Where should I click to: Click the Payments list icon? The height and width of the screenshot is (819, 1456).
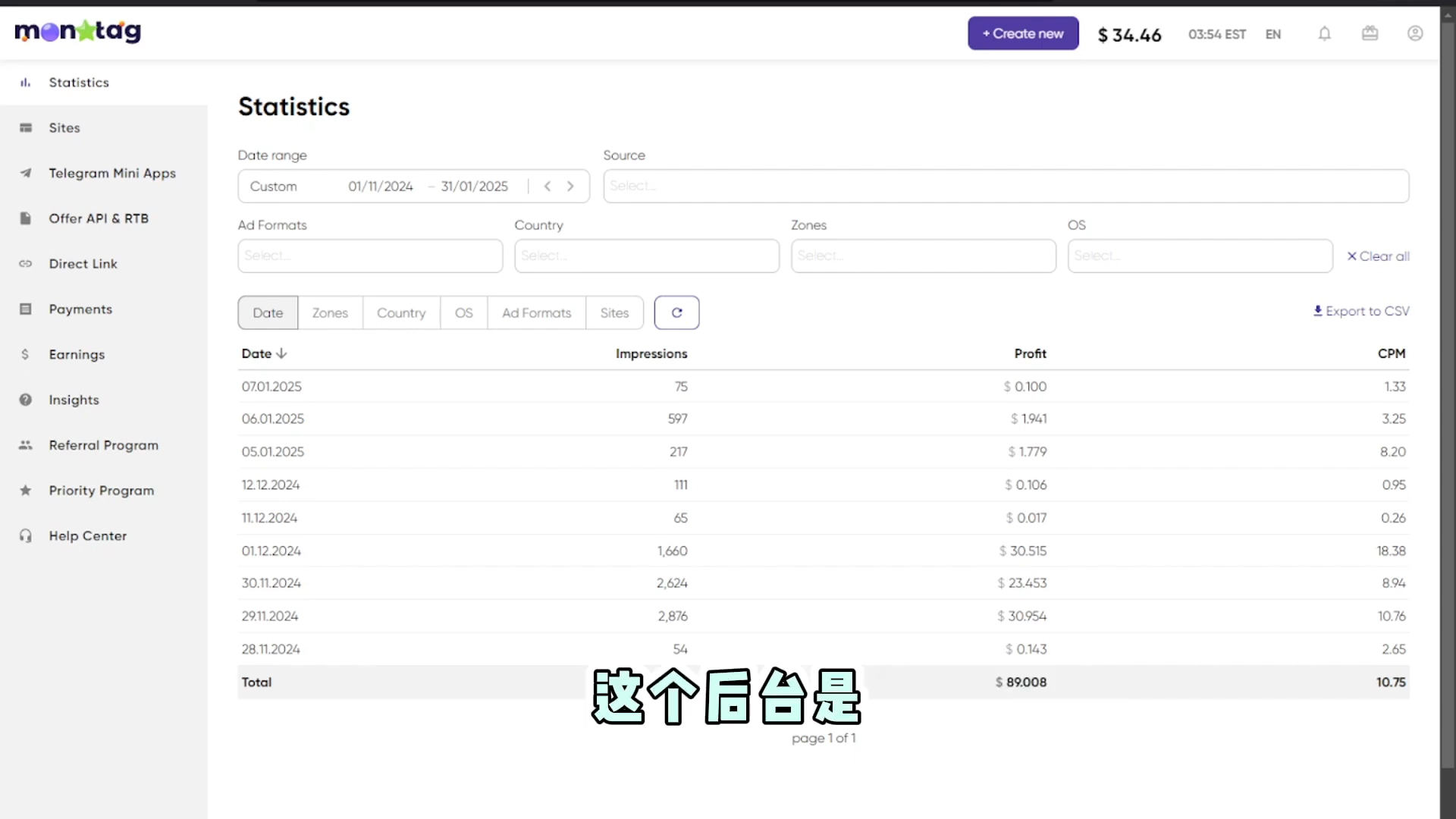point(26,309)
